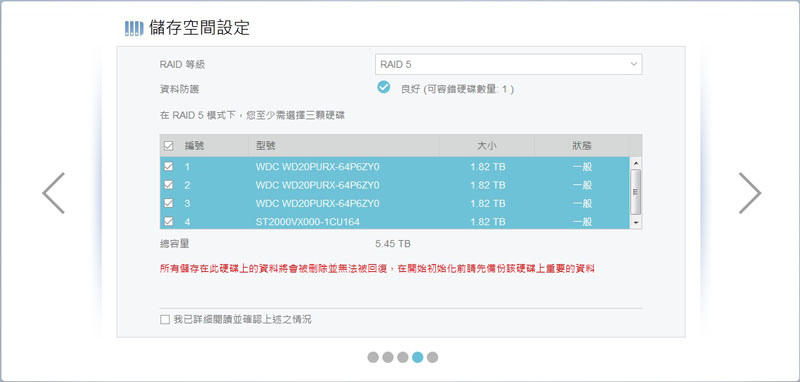Screen dimensions: 800x382
Task: Click the 編號 column header
Action: tap(194, 146)
